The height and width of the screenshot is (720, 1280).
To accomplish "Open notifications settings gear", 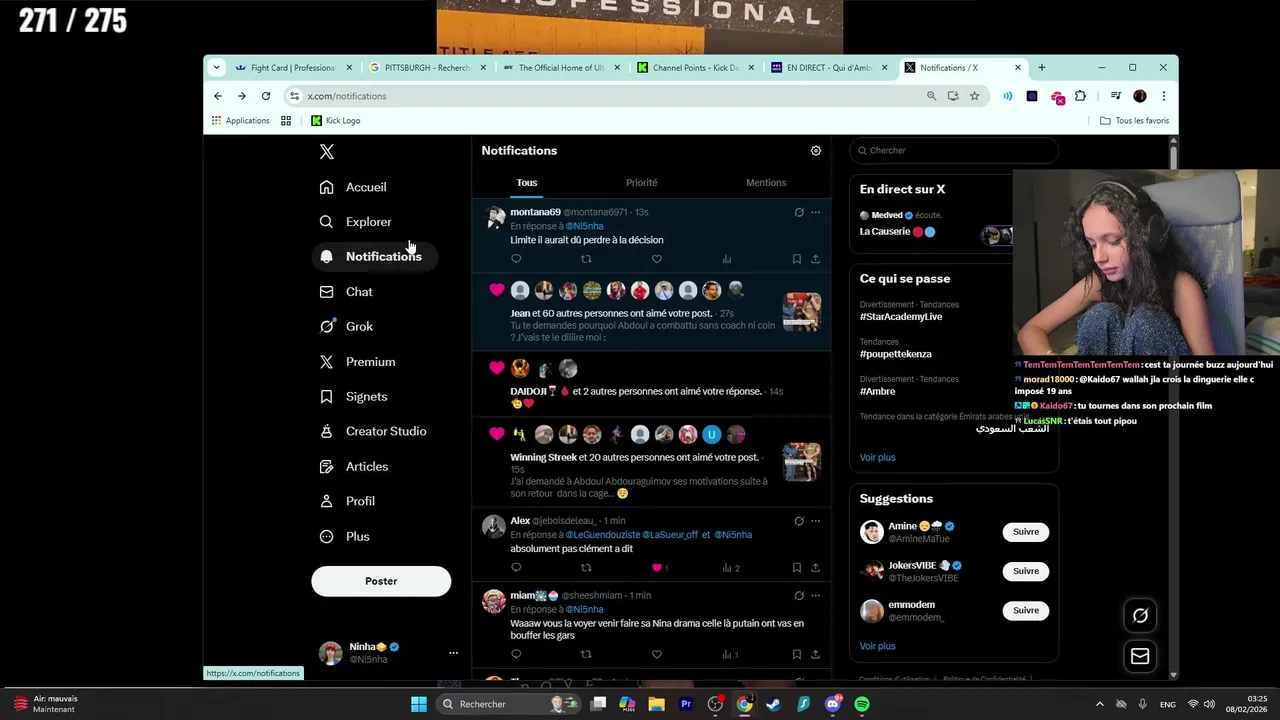I will (x=816, y=151).
